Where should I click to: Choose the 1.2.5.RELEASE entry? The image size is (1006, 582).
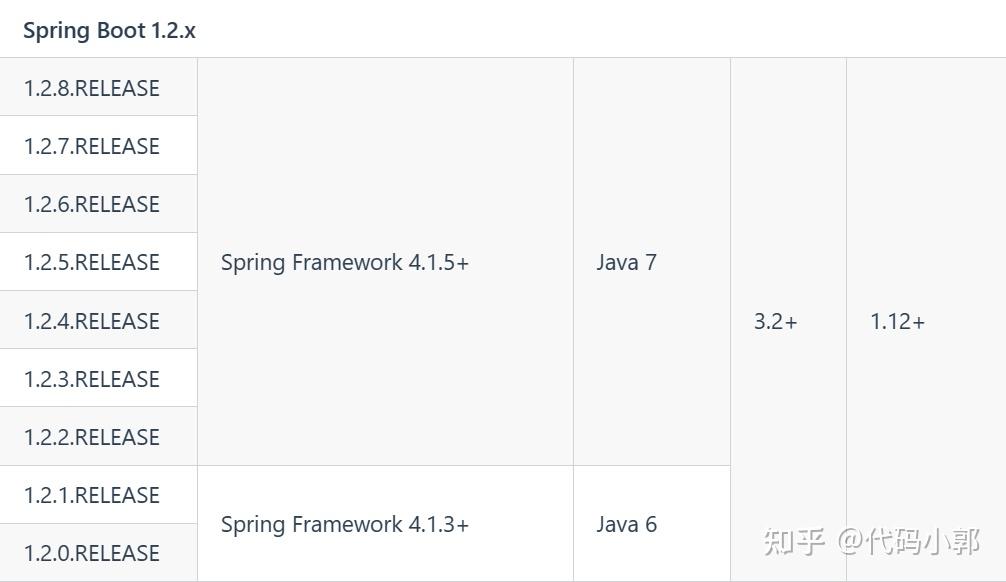pyautogui.click(x=98, y=262)
